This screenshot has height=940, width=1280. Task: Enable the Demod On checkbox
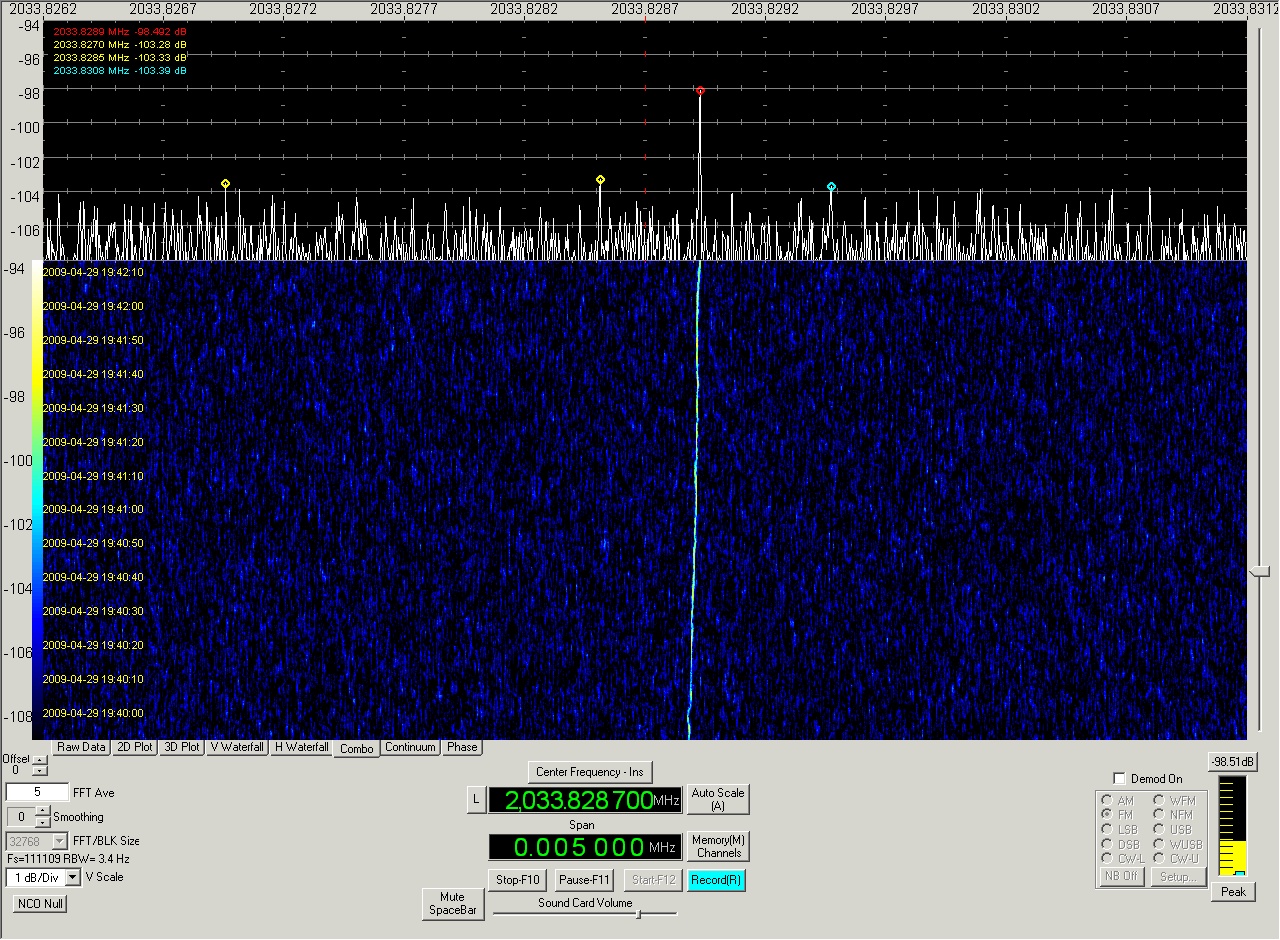(1119, 779)
